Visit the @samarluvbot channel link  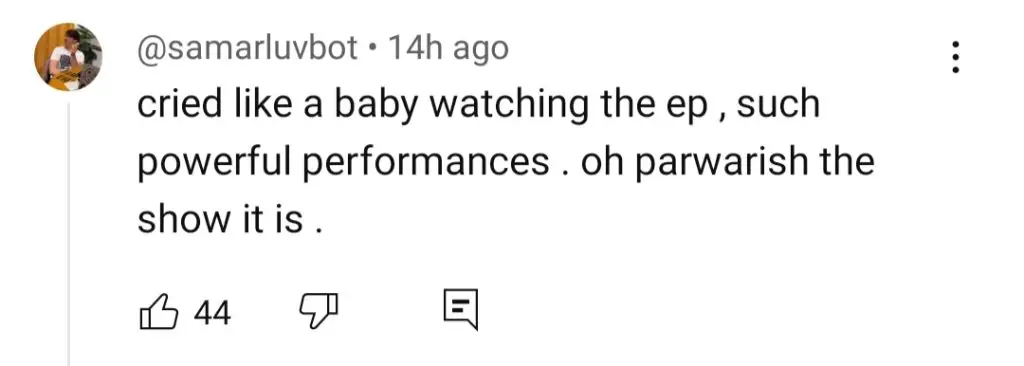[248, 48]
